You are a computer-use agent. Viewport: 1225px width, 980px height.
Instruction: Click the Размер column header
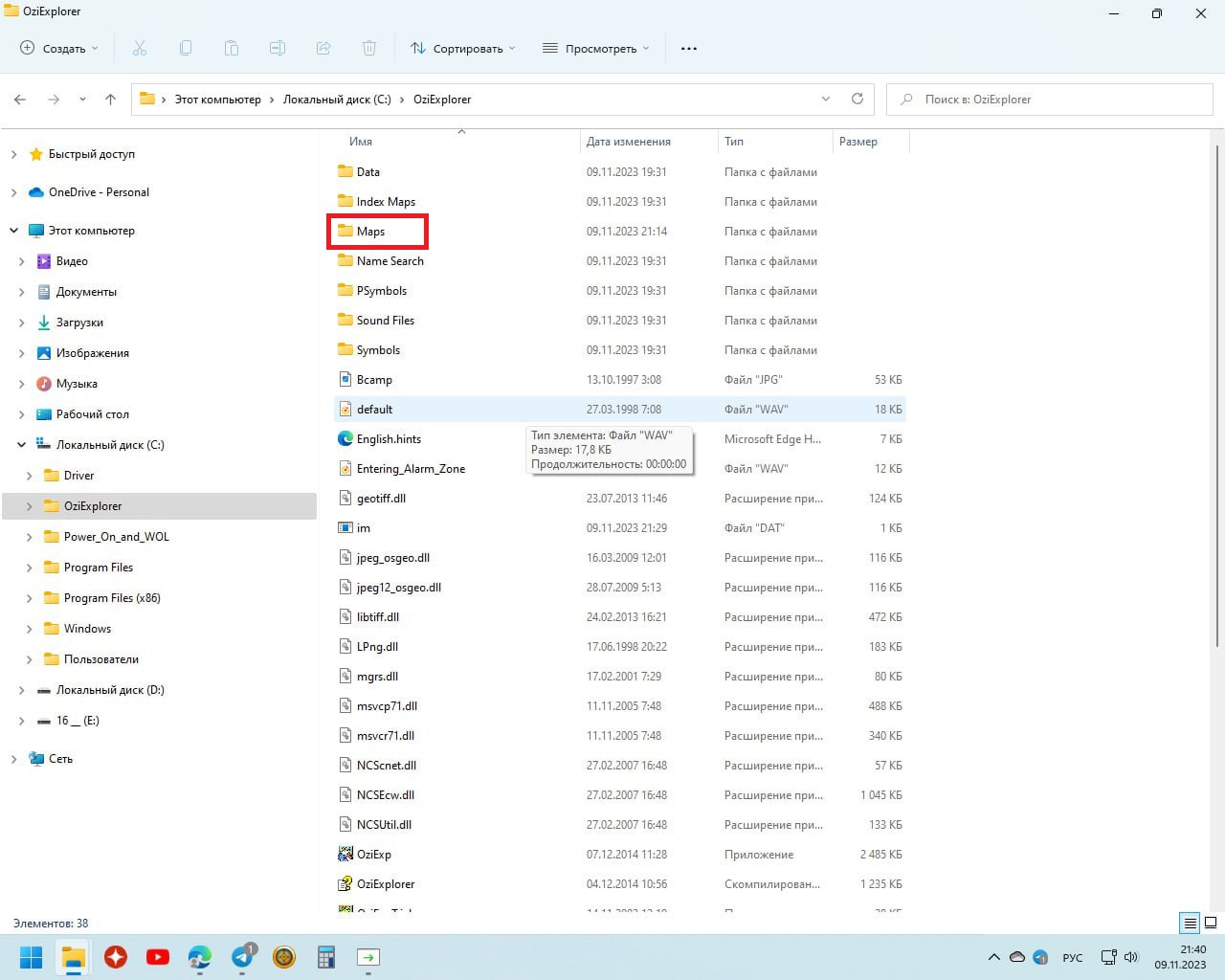click(858, 142)
